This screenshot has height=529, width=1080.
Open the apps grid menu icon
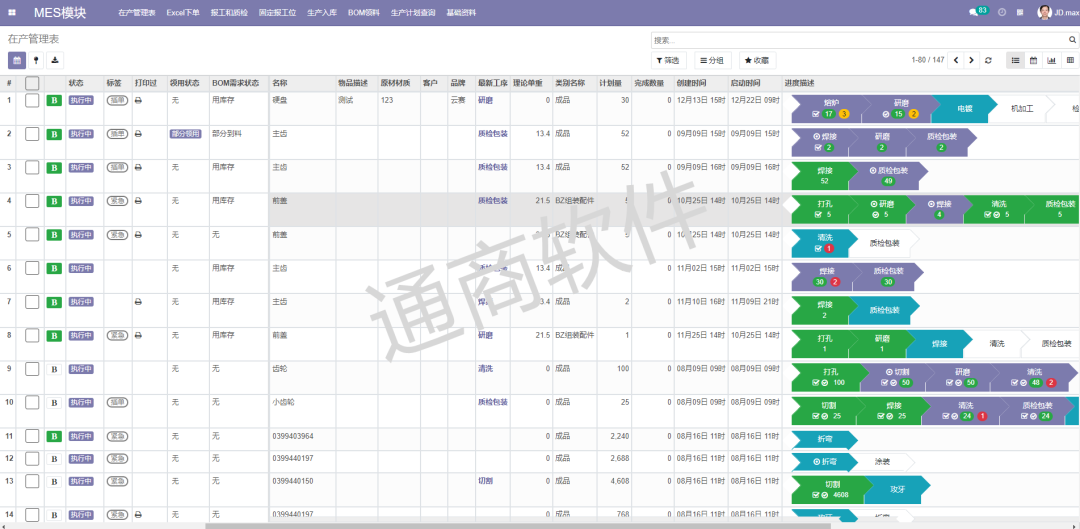pos(12,13)
